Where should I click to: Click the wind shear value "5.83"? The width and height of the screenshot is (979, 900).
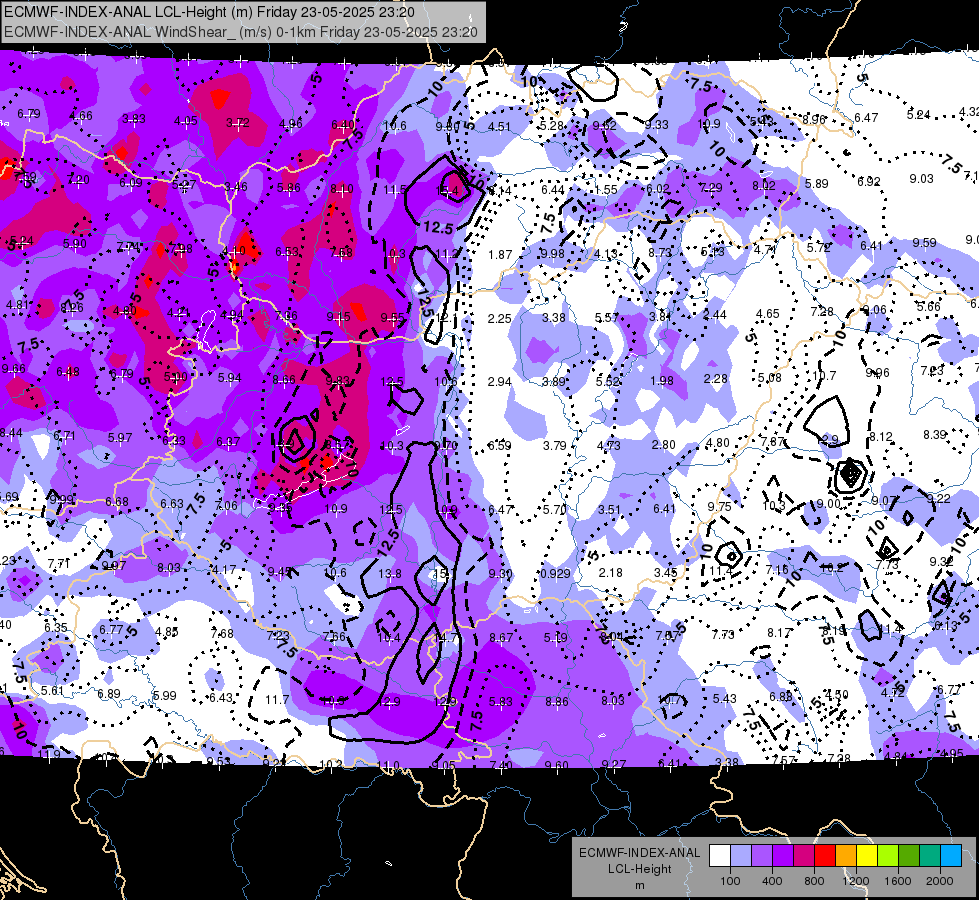[x=501, y=702]
